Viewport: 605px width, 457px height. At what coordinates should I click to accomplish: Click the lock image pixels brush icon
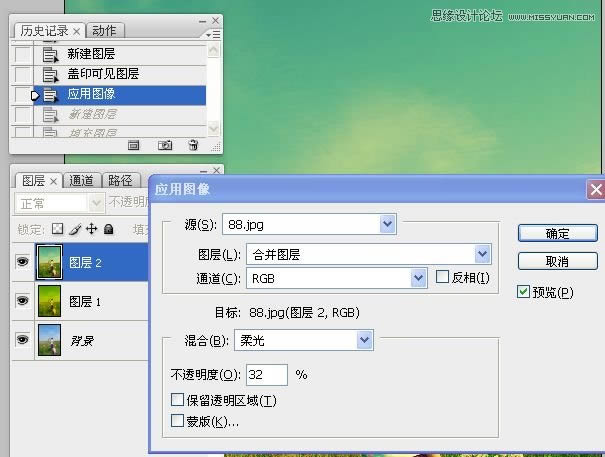coord(74,229)
